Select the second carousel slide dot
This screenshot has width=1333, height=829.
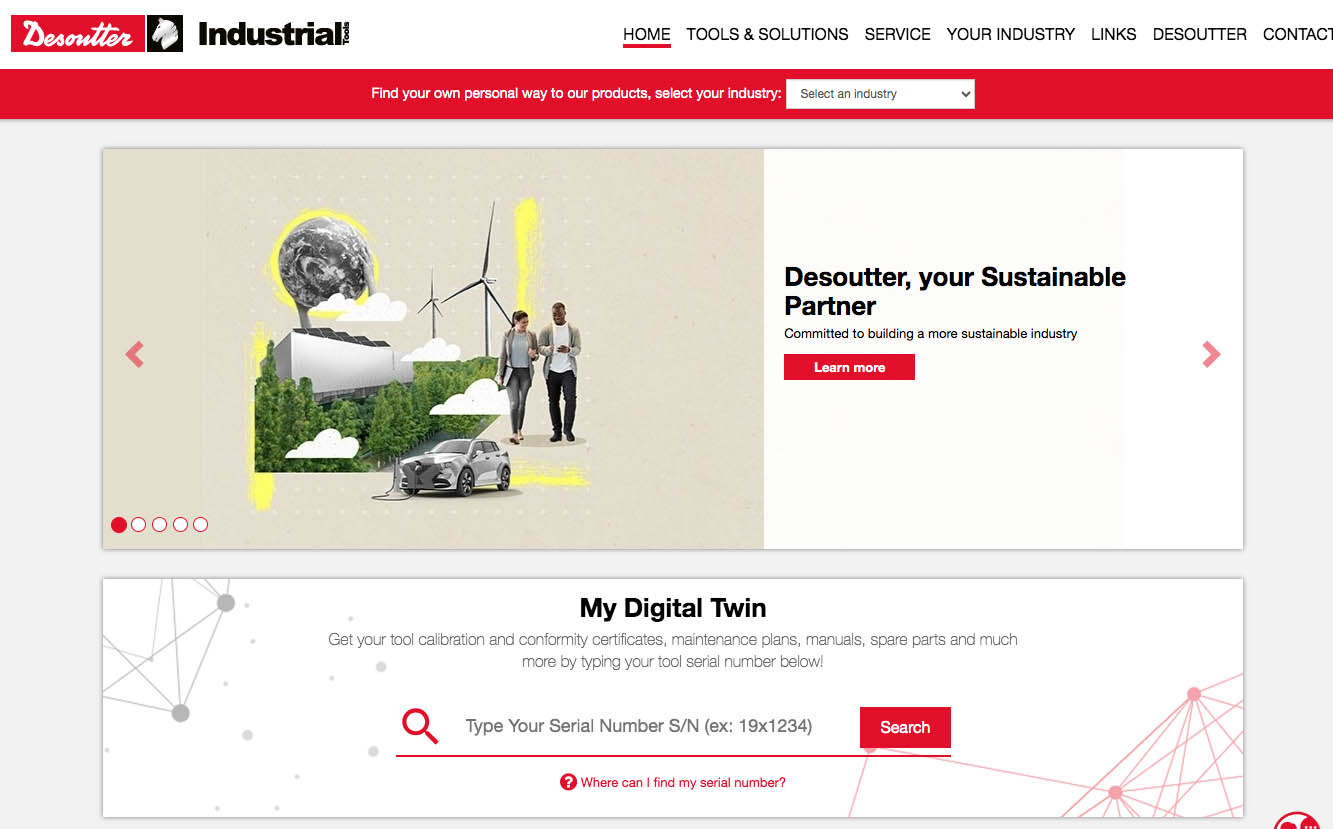[x=139, y=524]
